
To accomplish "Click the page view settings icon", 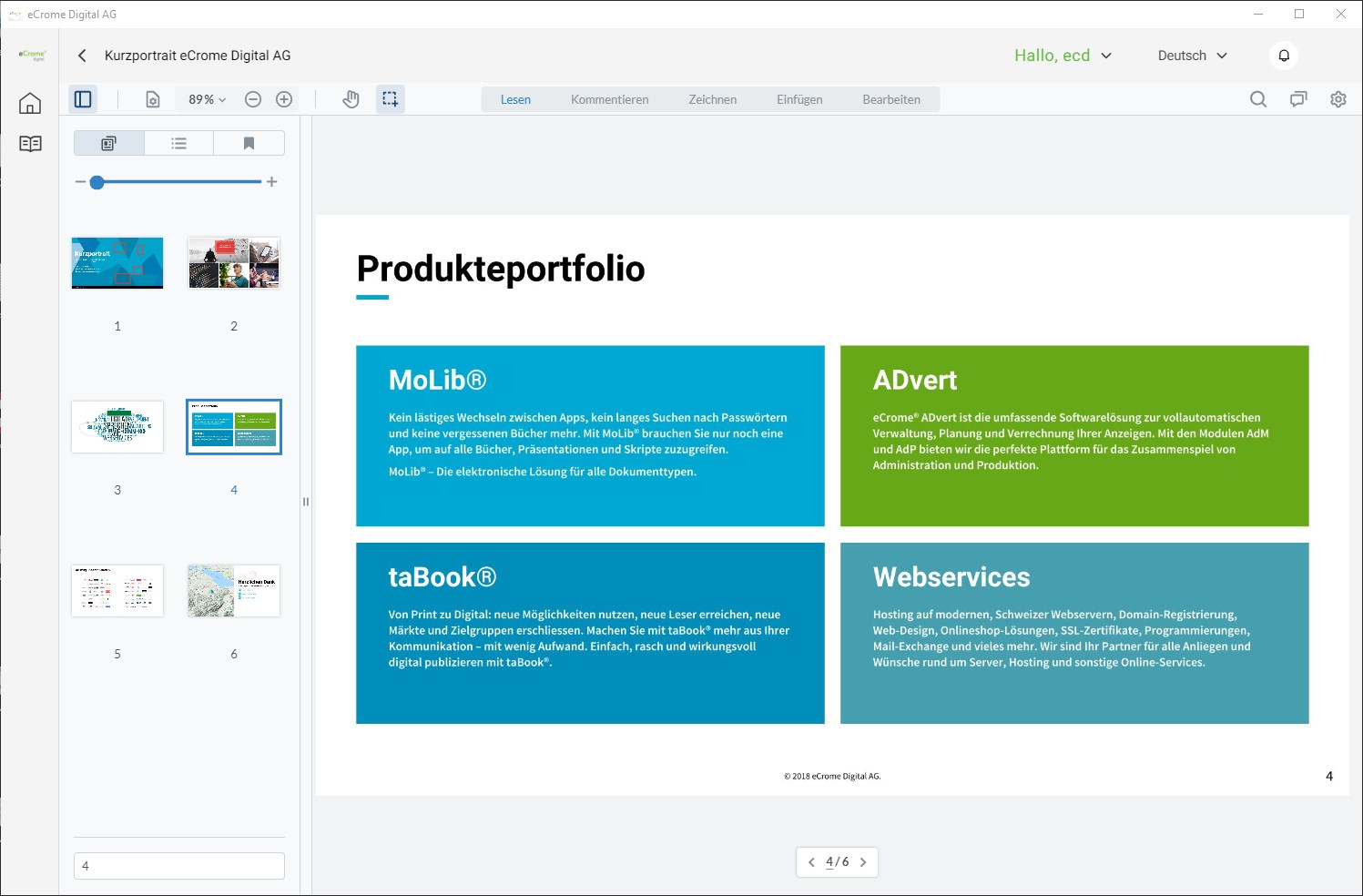I will coord(153,99).
